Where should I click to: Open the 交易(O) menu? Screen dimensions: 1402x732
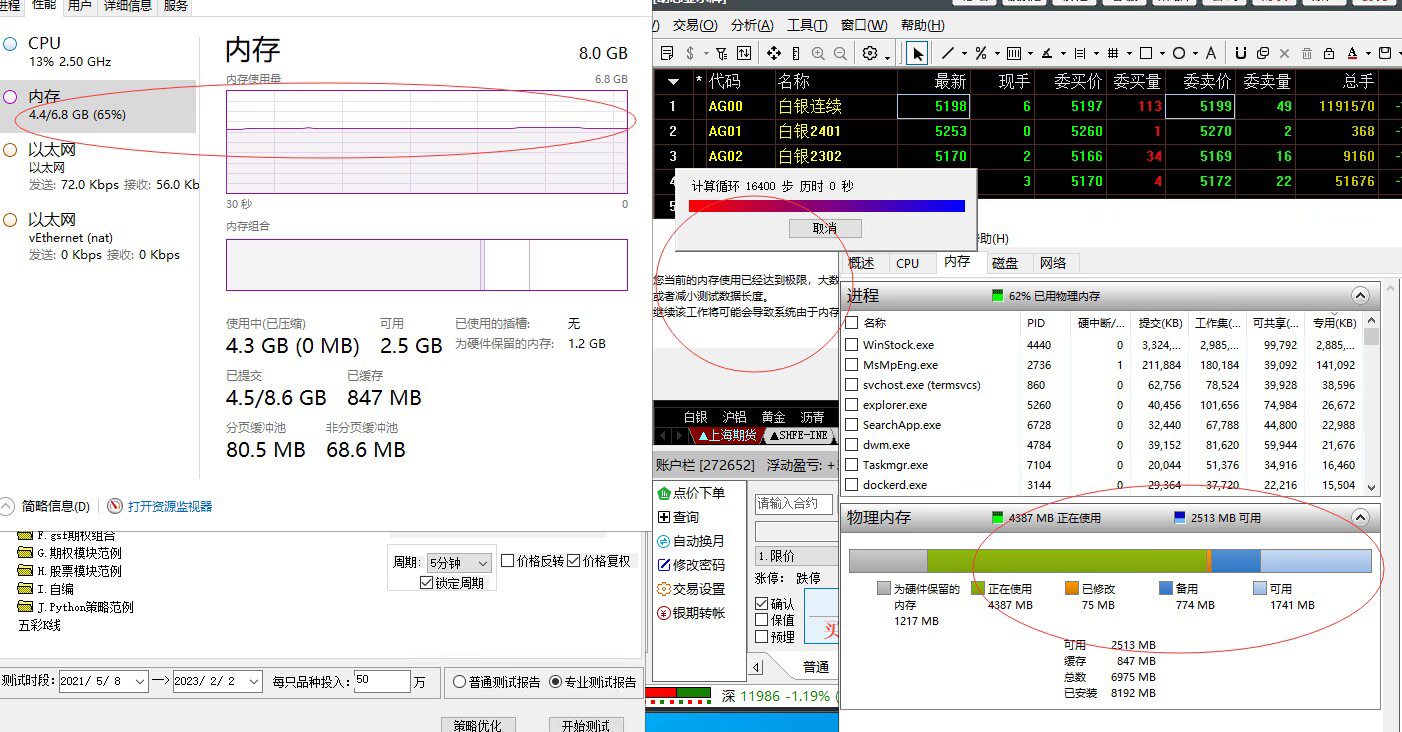[695, 25]
